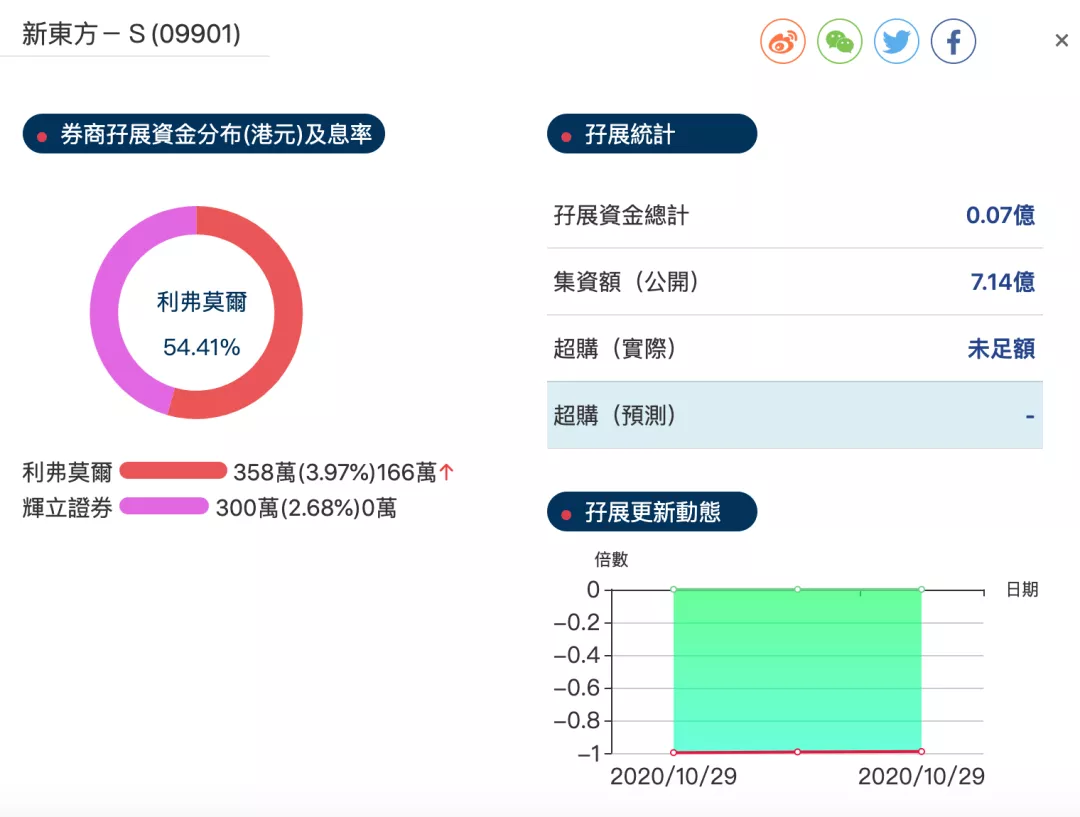The width and height of the screenshot is (1080, 817).
Task: Click the Twitter share icon
Action: pos(896,42)
